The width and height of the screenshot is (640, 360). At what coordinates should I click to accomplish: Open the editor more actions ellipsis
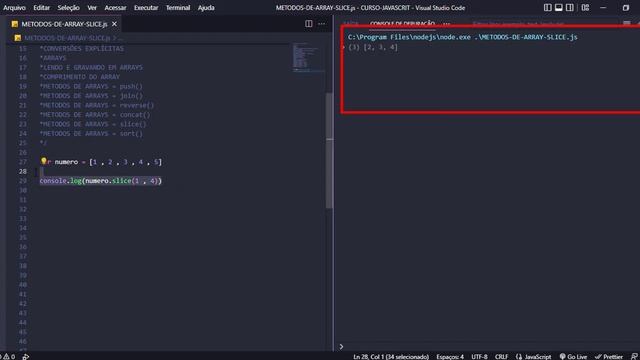tap(322, 24)
